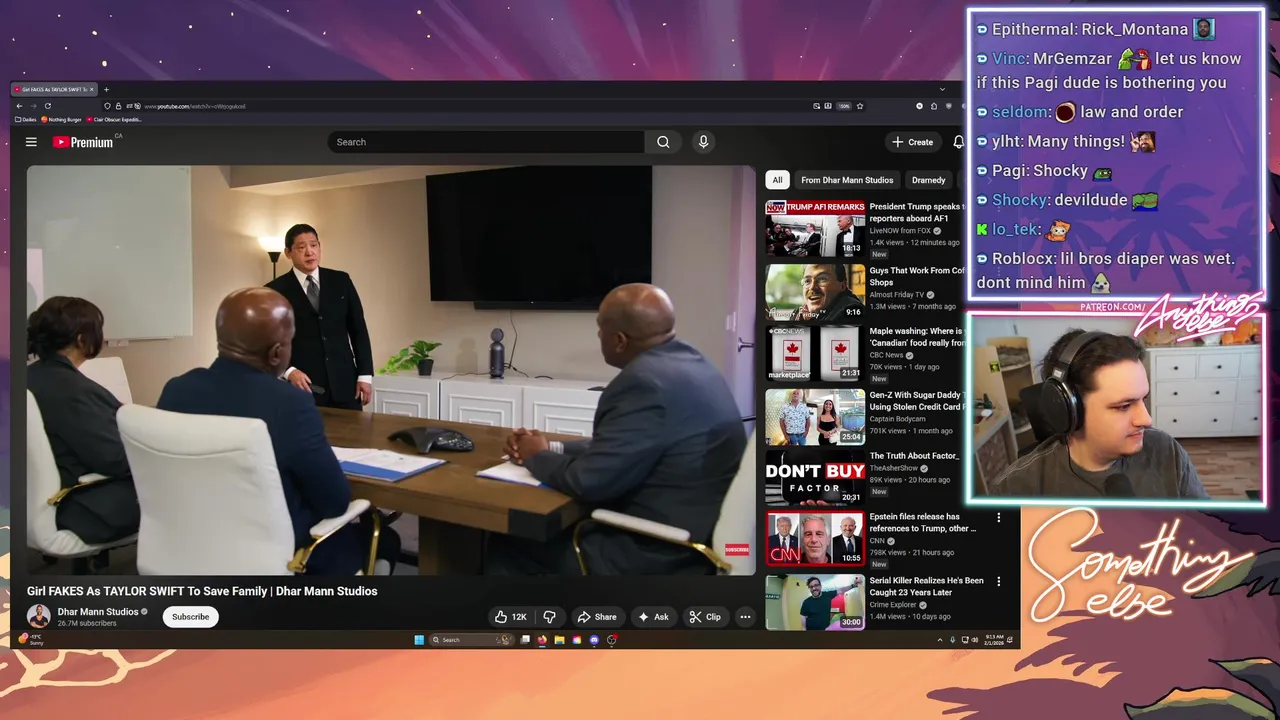Image resolution: width=1280 pixels, height=720 pixels.
Task: Open Guys That Work From Coffee Shops thumbnail
Action: tap(815, 292)
